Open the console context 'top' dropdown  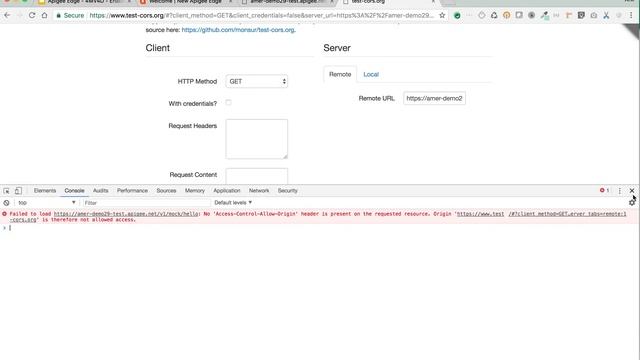[47, 202]
